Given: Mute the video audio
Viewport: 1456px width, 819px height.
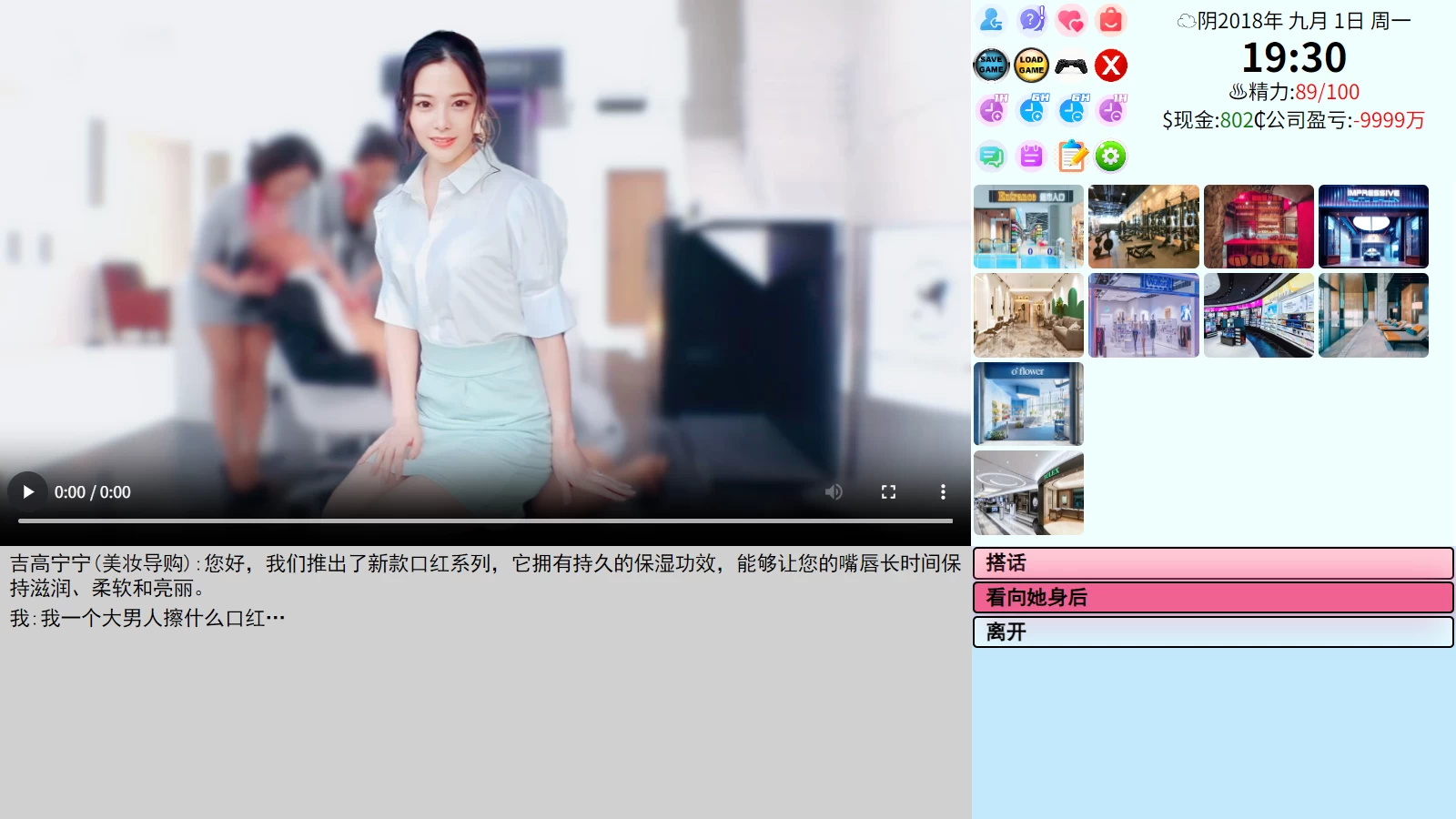Looking at the screenshot, I should click(x=834, y=491).
